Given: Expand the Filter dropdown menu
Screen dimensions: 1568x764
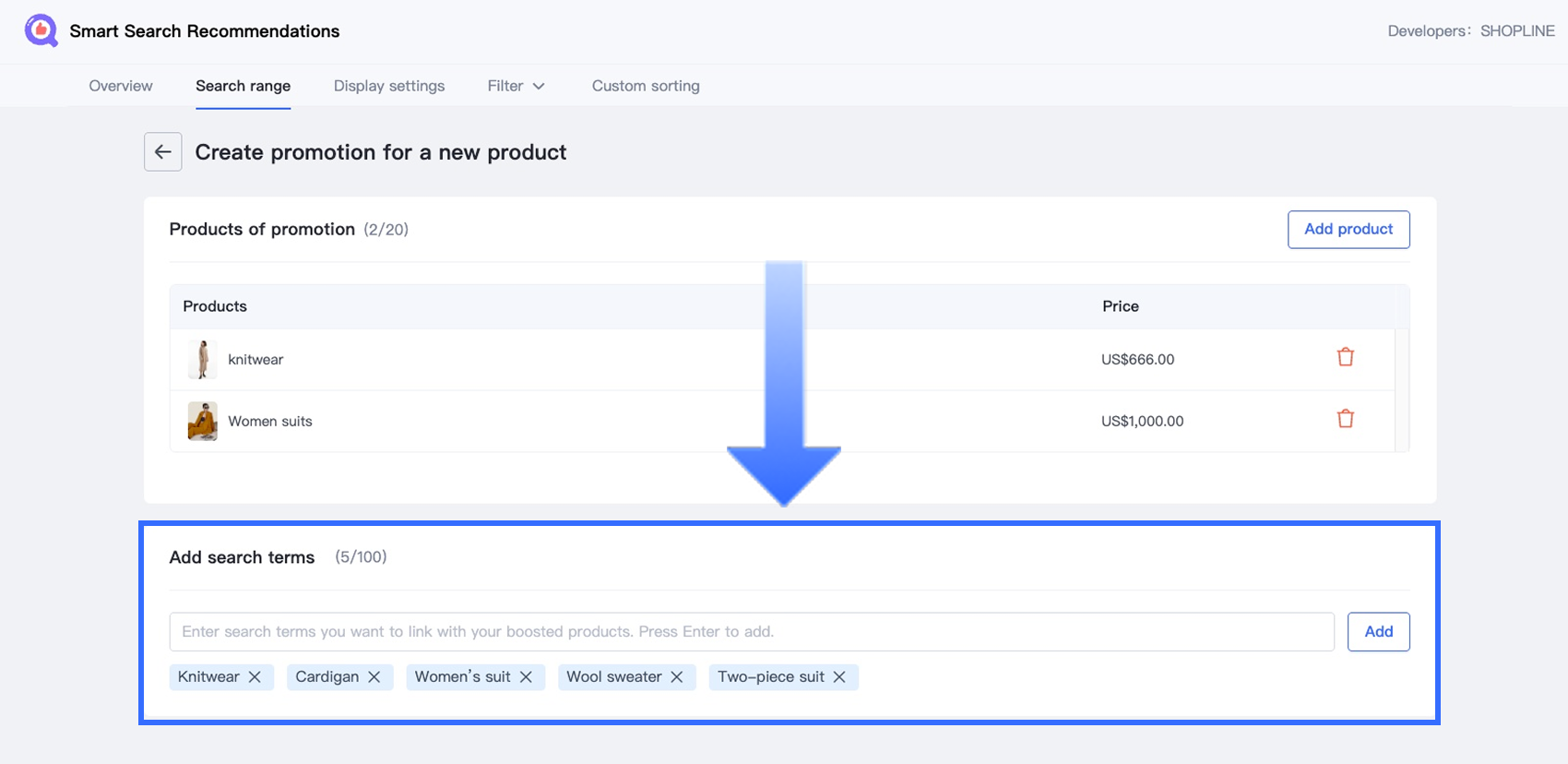Looking at the screenshot, I should click(516, 86).
